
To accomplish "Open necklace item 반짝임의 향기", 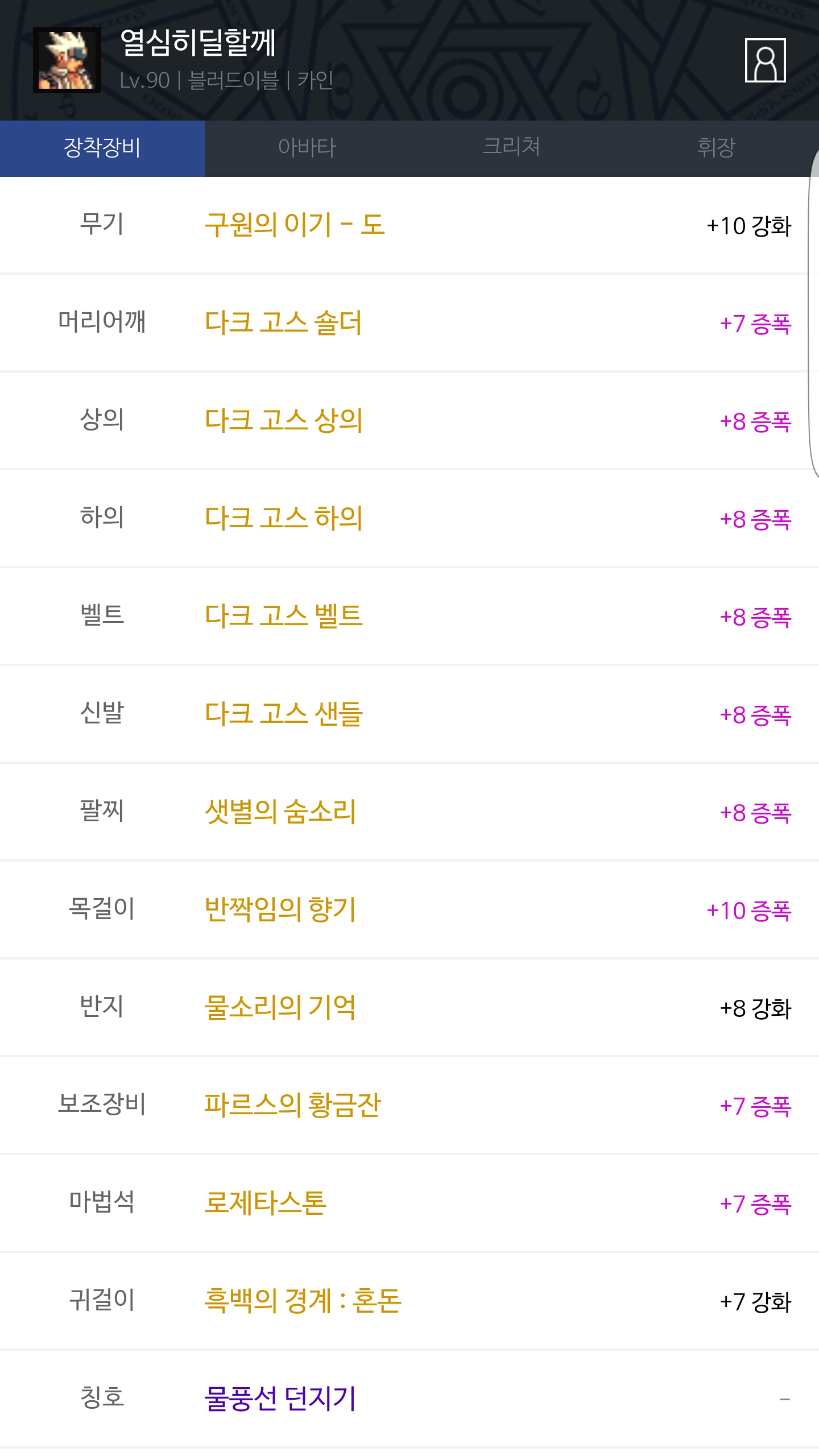I will [280, 909].
